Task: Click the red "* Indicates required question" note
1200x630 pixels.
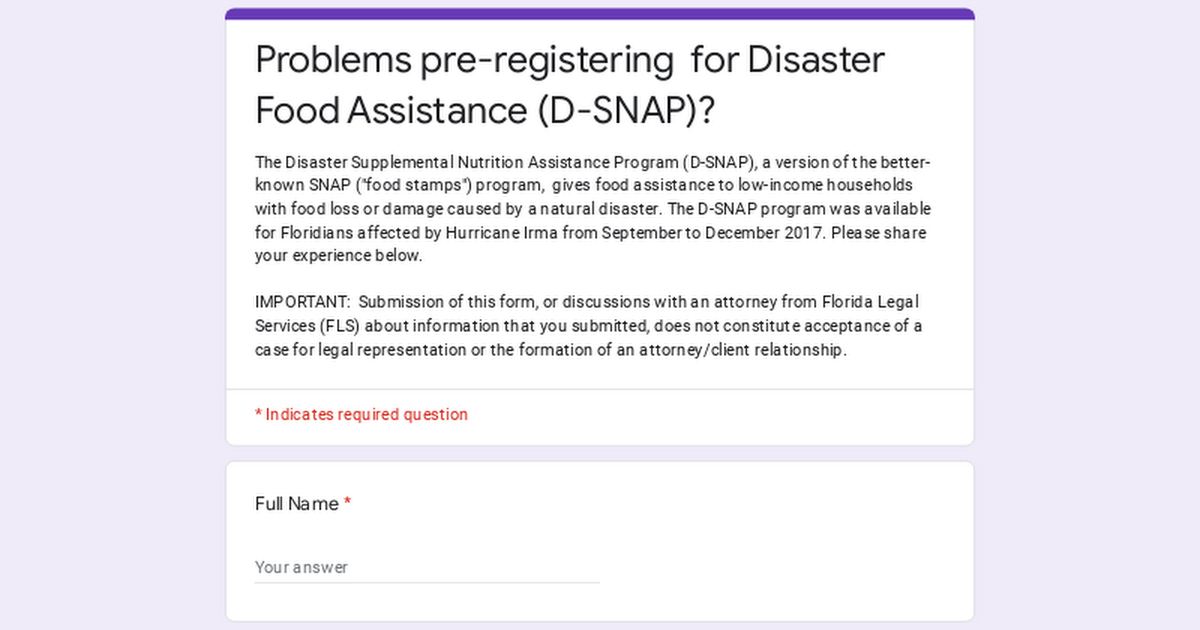Action: [361, 414]
